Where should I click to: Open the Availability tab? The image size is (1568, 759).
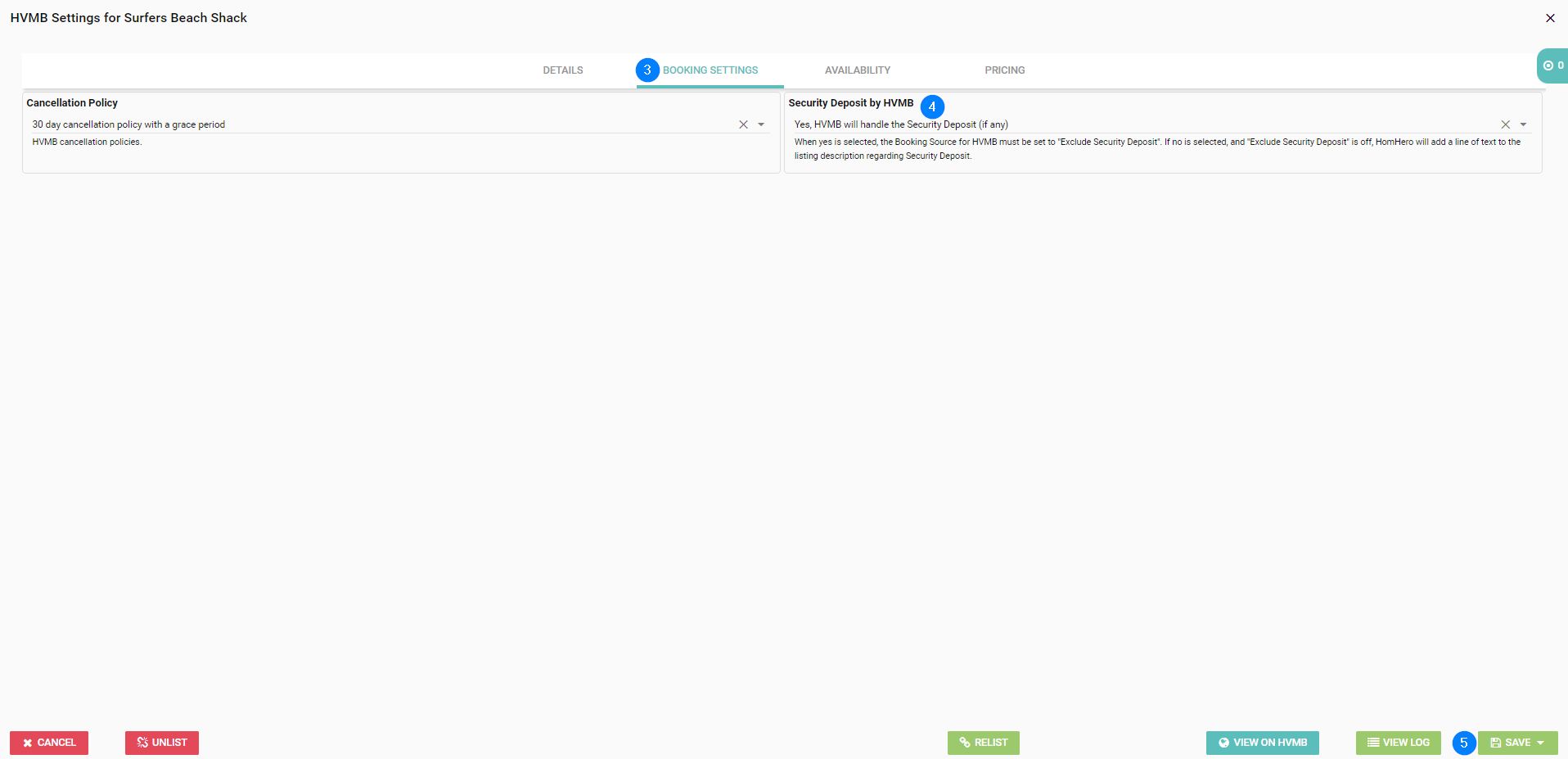[857, 70]
